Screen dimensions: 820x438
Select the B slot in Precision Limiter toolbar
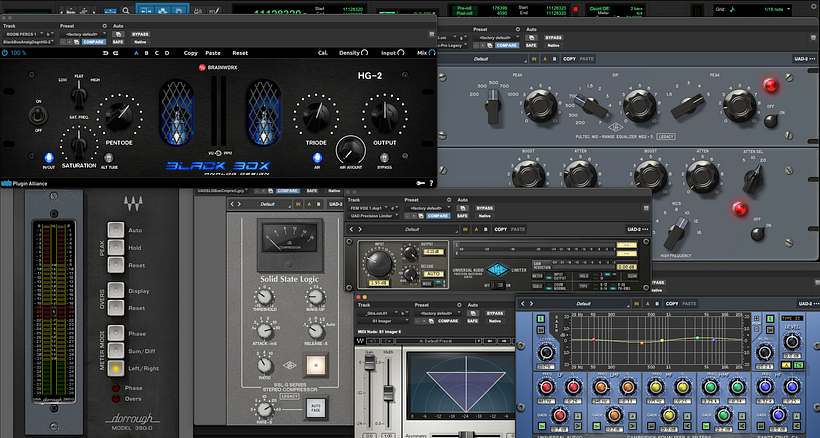[486, 229]
